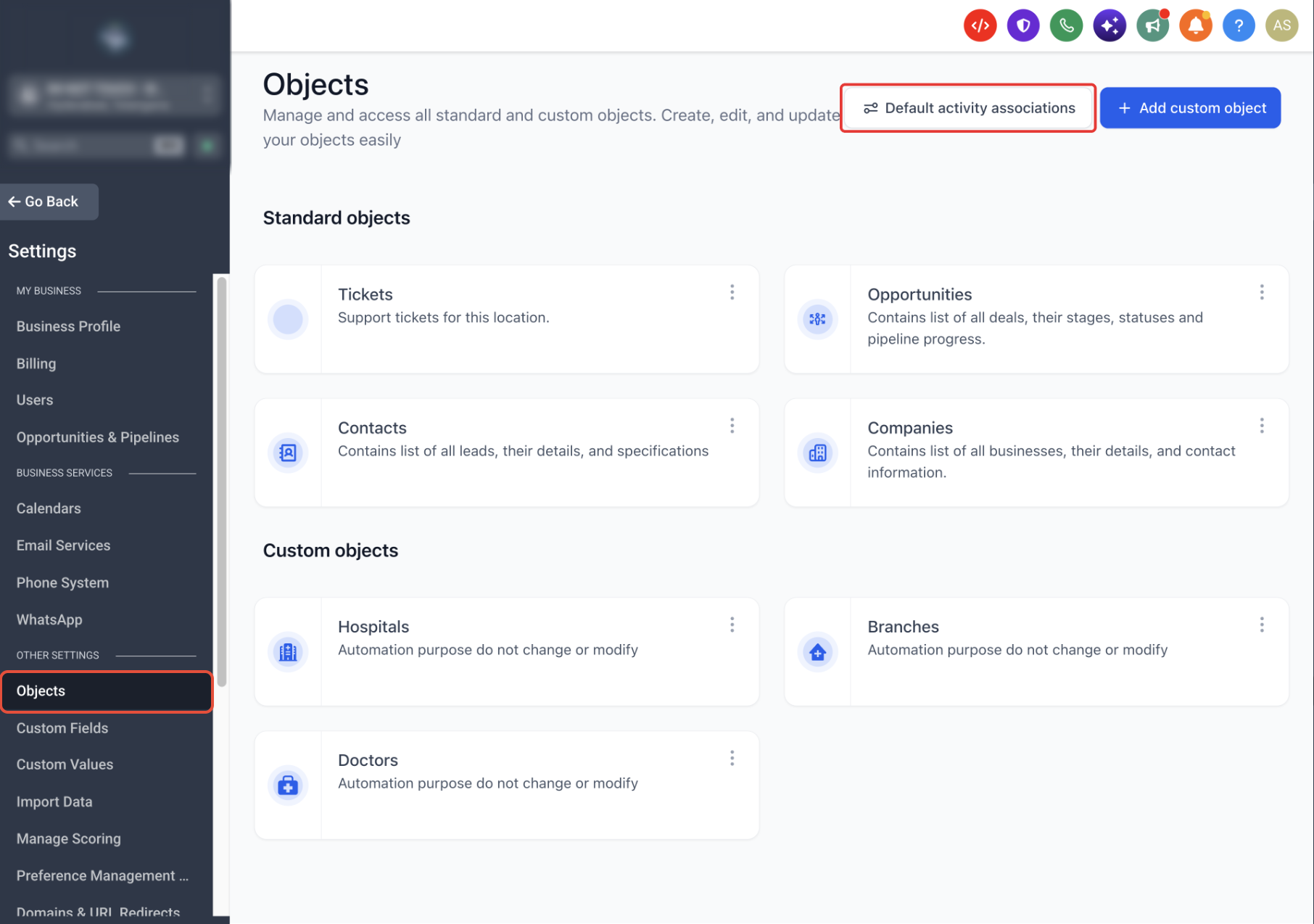Select Objects in the sidebar
1314x924 pixels.
click(107, 691)
